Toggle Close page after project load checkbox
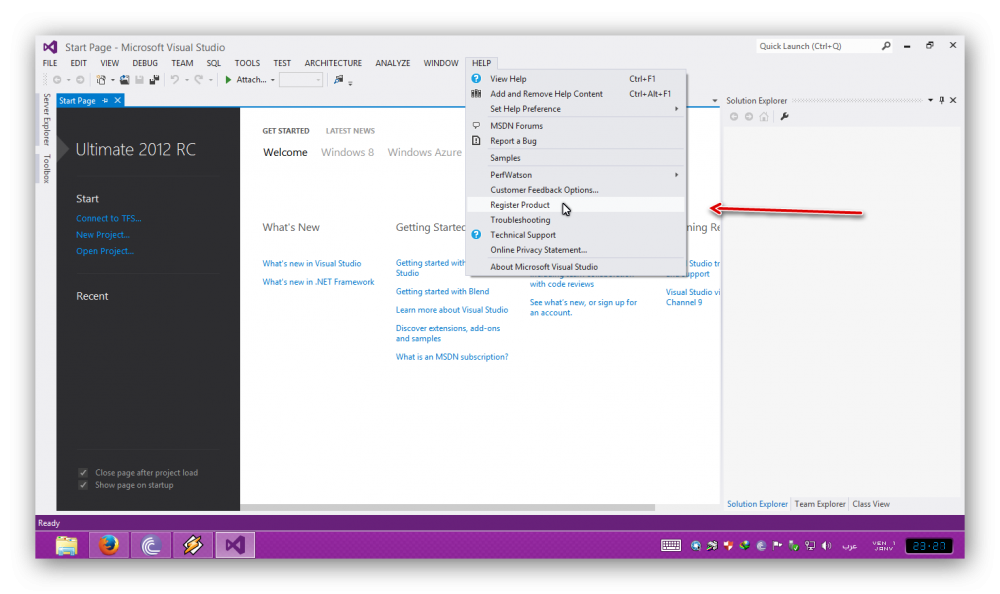 [x=83, y=473]
